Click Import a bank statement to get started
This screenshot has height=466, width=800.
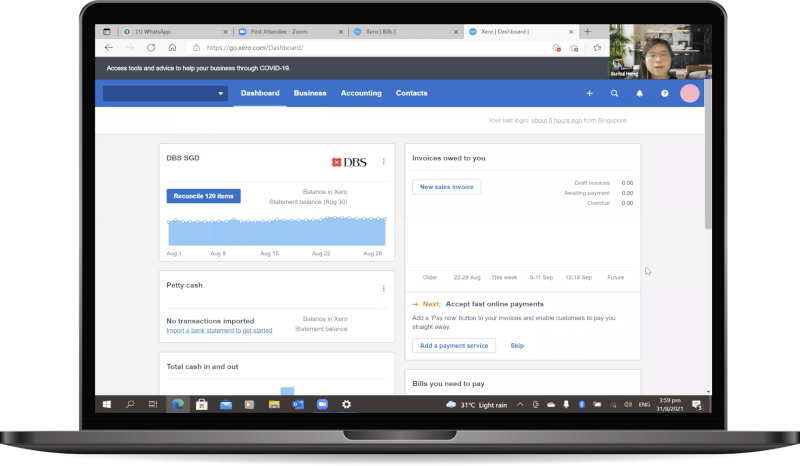(x=219, y=330)
